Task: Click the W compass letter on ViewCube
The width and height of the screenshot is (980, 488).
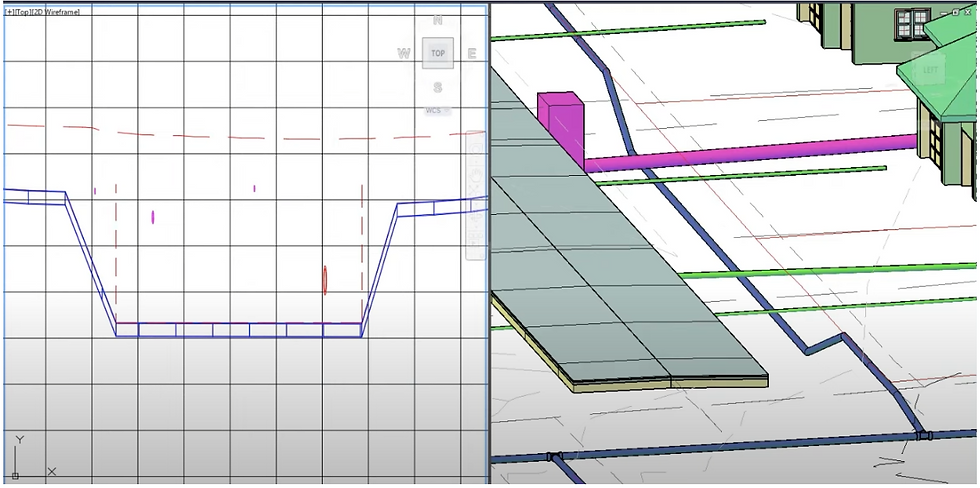Action: pos(404,54)
